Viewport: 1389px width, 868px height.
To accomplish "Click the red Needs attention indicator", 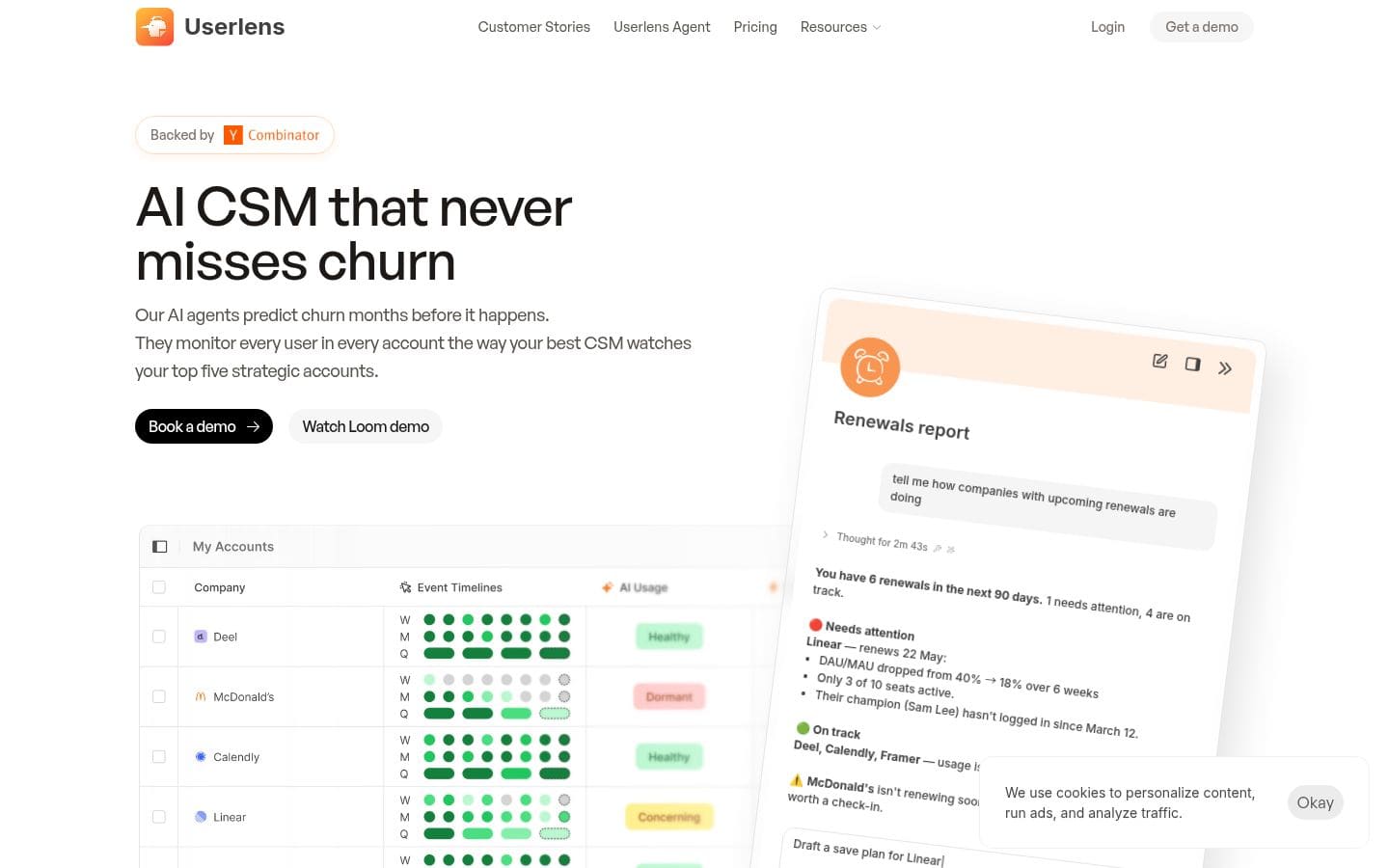I will coord(815,624).
